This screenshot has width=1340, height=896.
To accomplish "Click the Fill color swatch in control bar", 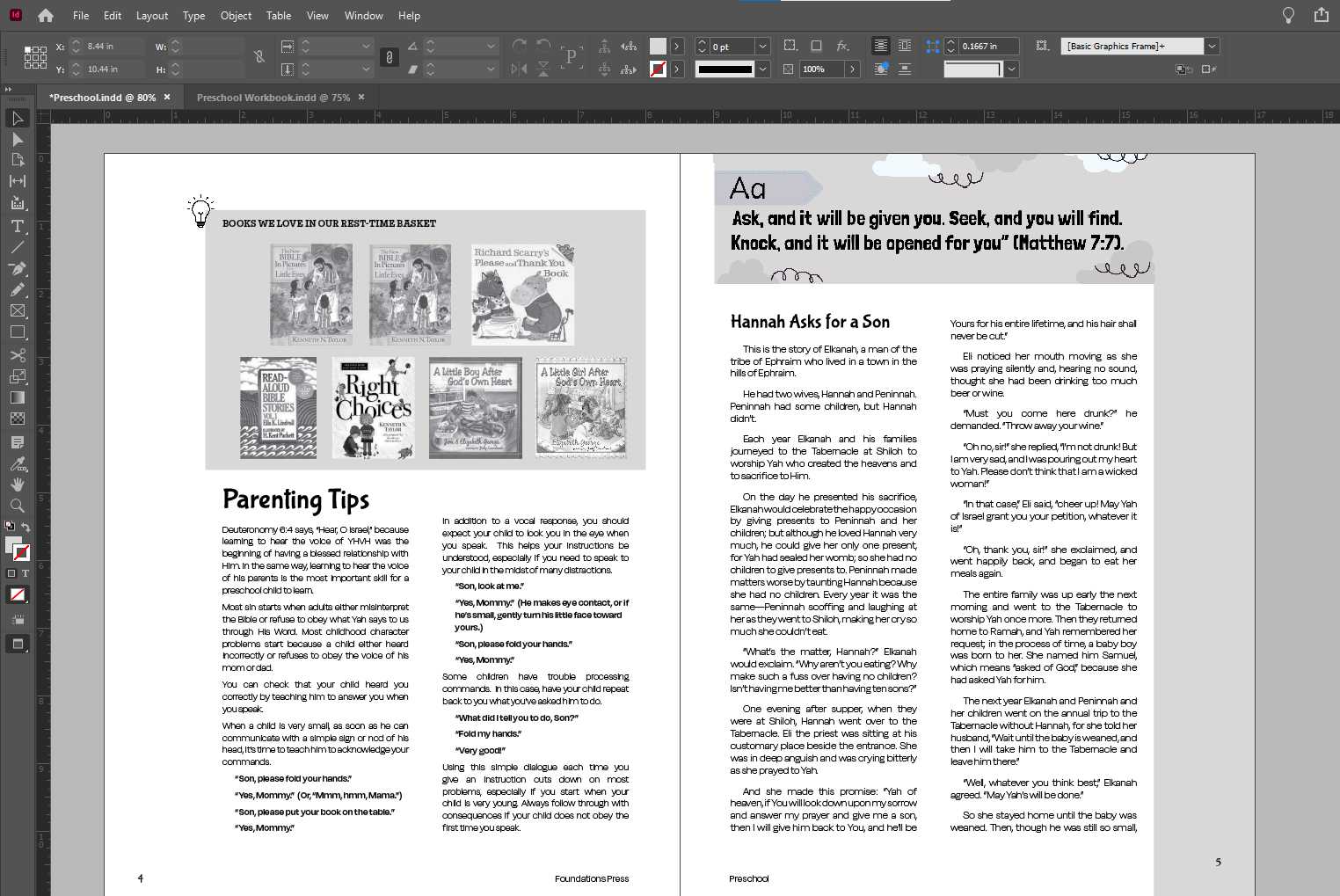I will click(x=658, y=46).
